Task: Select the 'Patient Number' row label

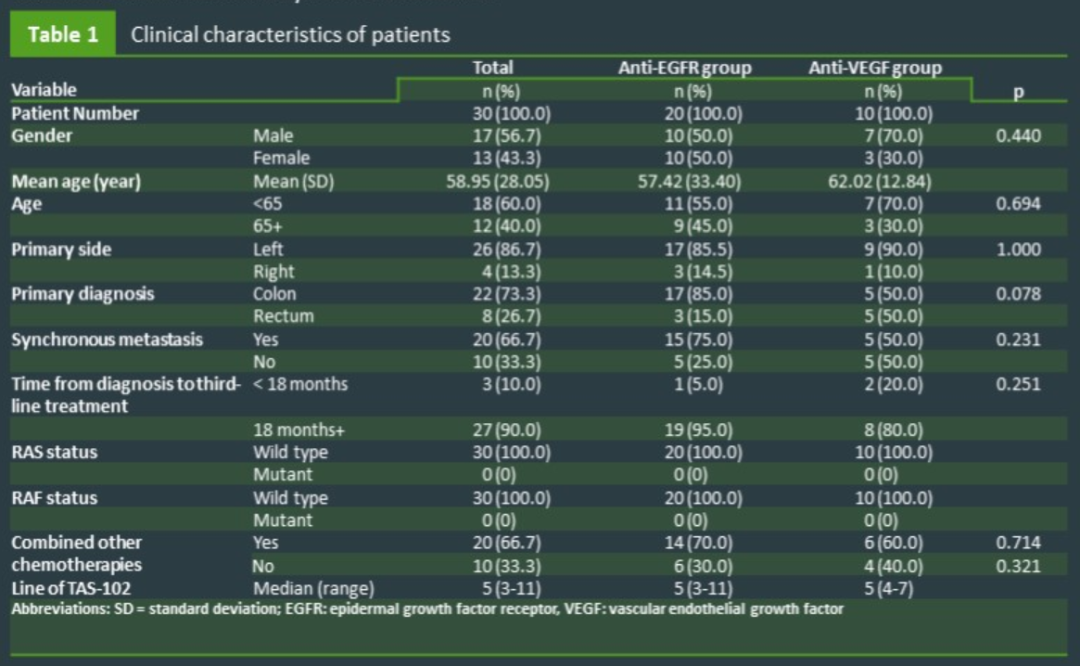Action: tap(75, 113)
